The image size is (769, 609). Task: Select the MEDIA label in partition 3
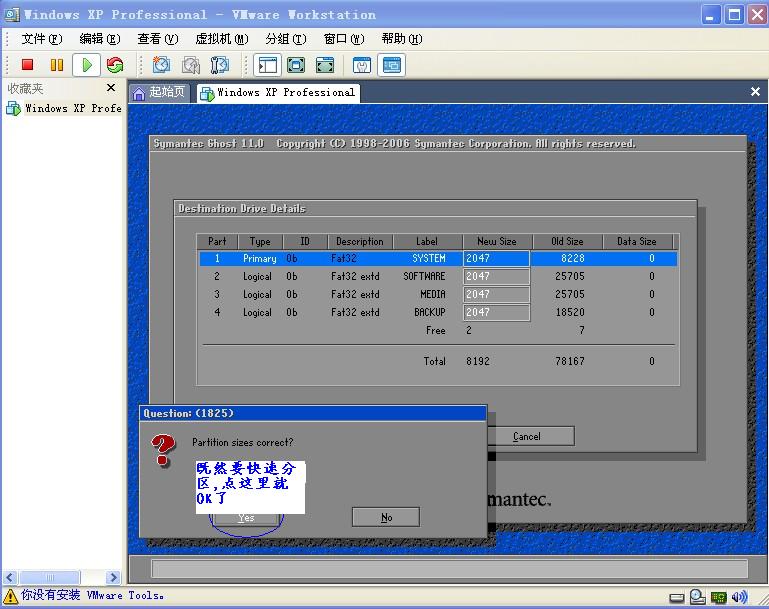coord(433,294)
